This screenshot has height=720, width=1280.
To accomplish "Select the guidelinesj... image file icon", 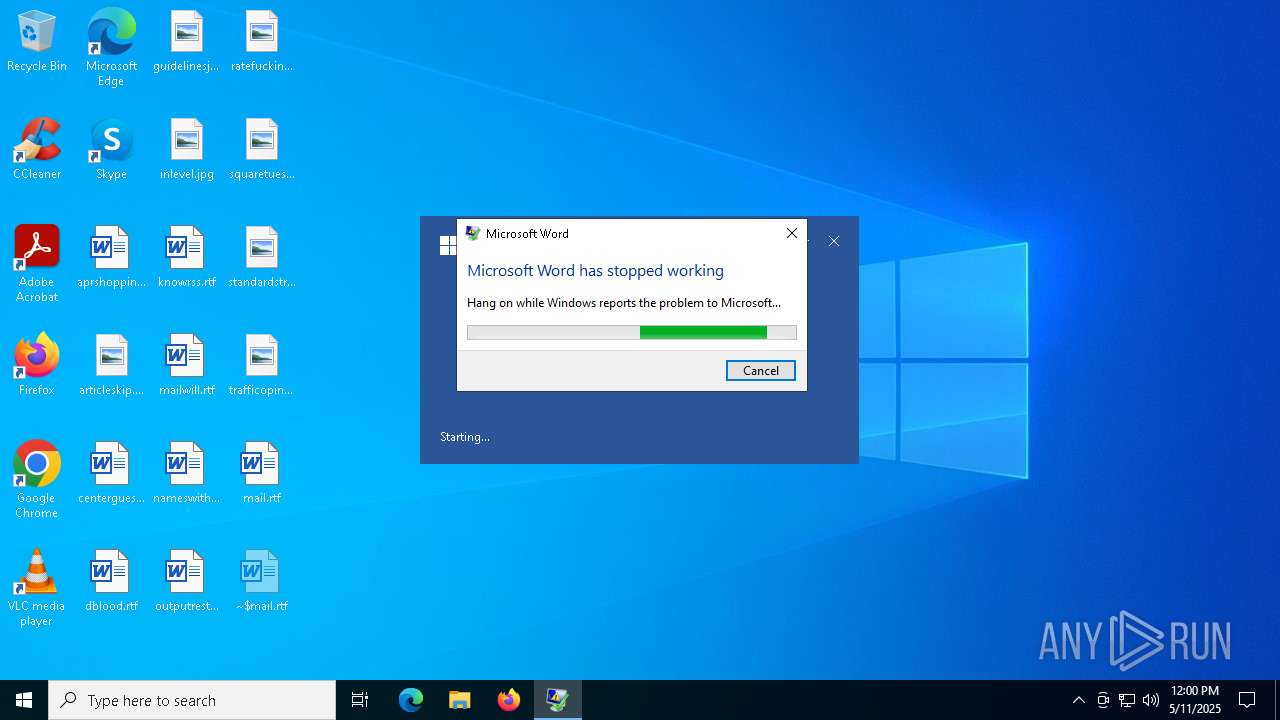I will [186, 42].
